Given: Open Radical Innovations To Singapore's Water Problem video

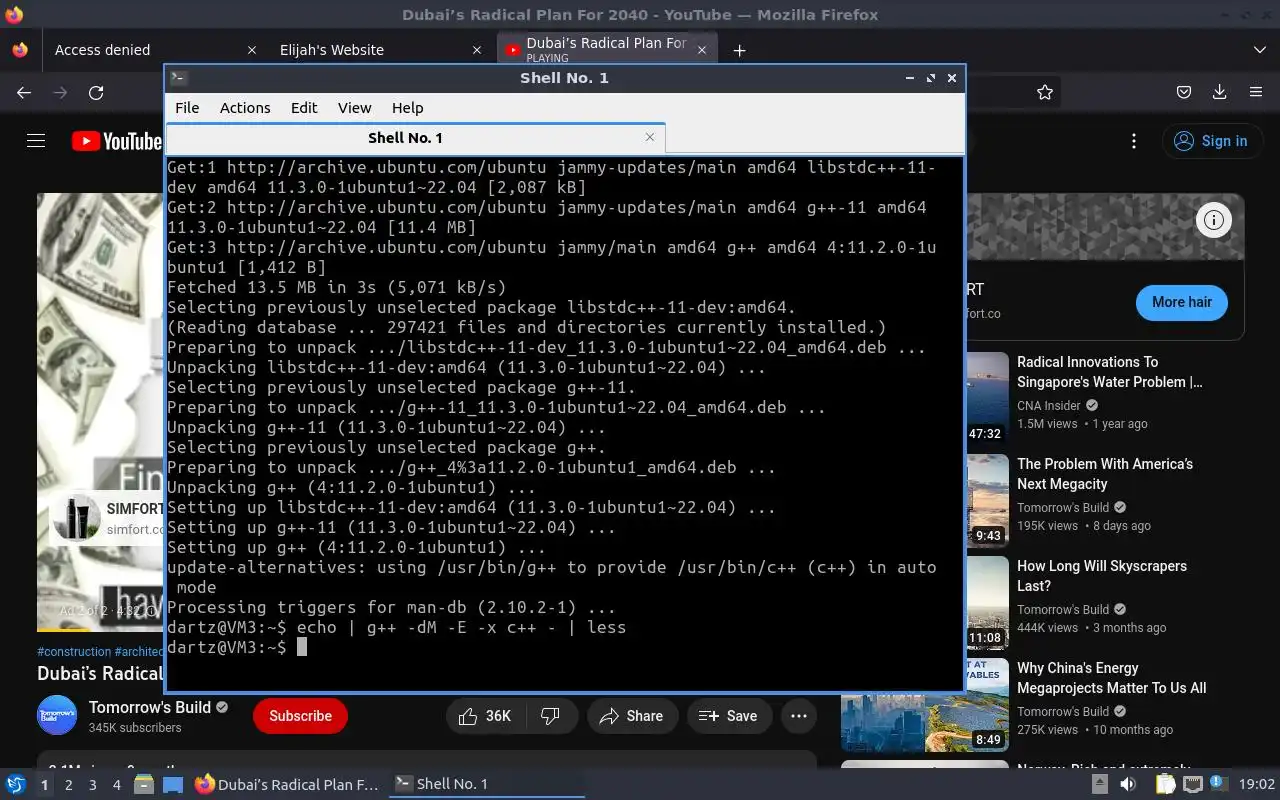Looking at the screenshot, I should [1109, 372].
